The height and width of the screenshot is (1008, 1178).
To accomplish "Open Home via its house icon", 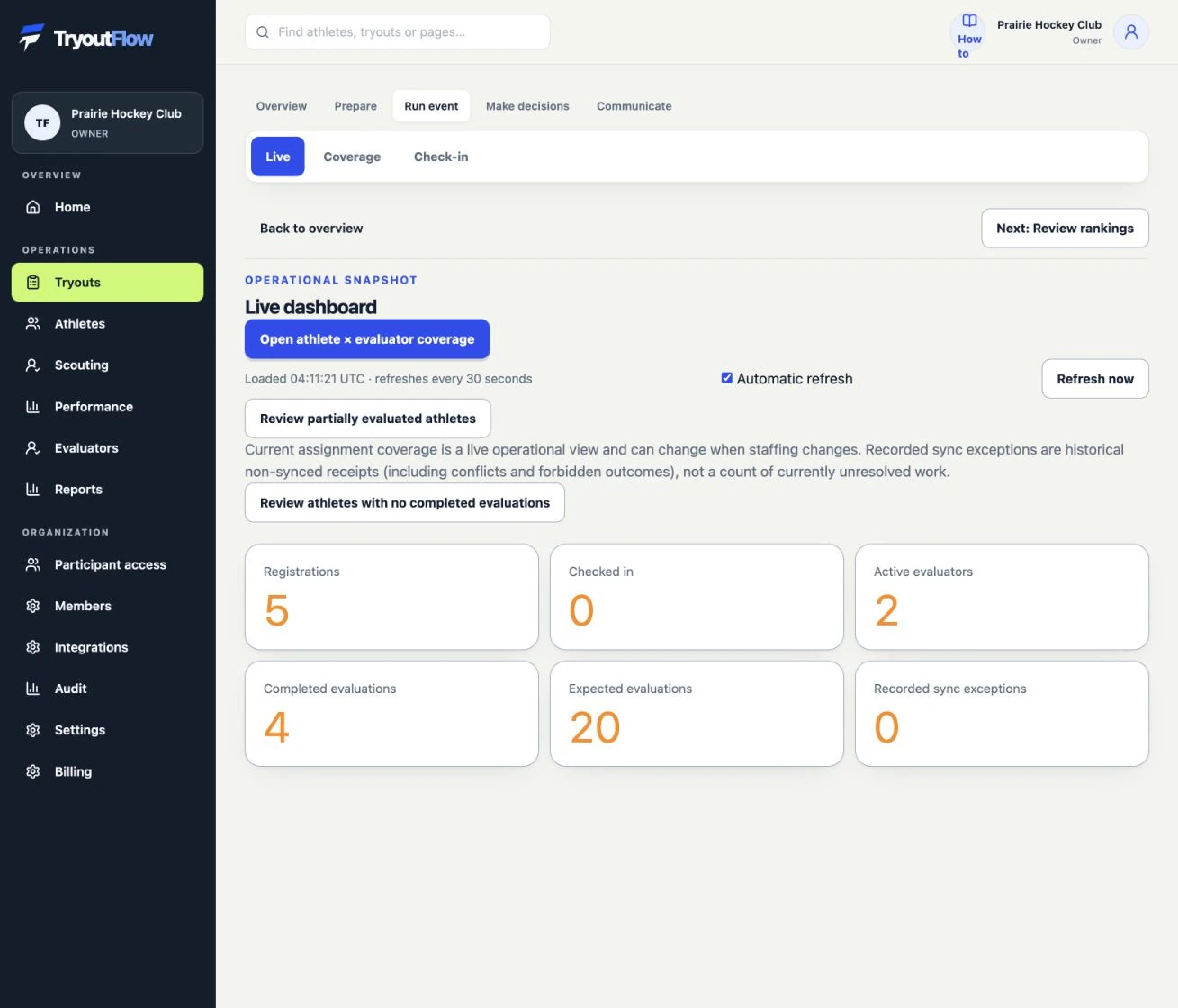I will click(x=33, y=207).
